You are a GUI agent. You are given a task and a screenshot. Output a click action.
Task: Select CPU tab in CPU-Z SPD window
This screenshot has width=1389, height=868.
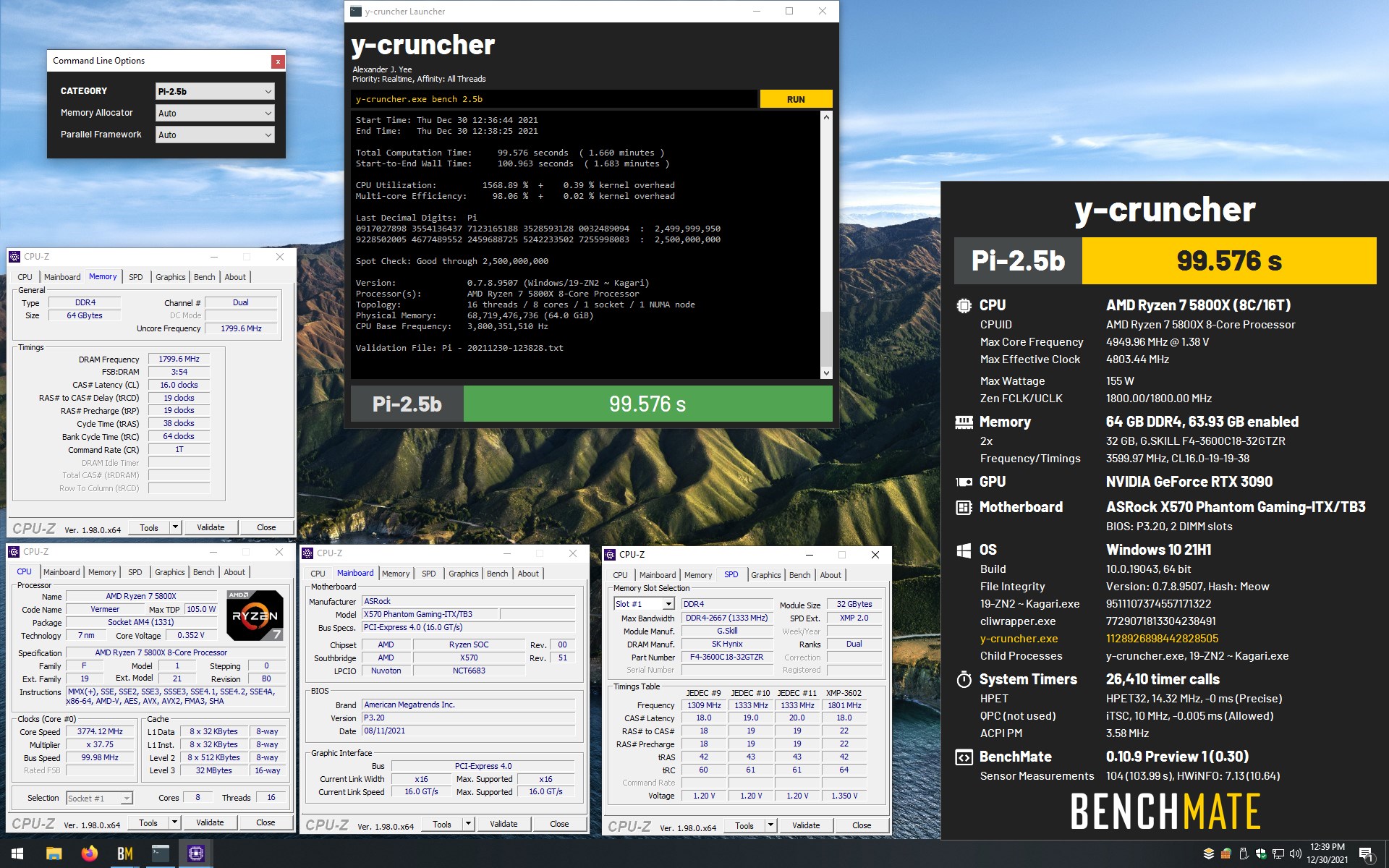tap(620, 575)
